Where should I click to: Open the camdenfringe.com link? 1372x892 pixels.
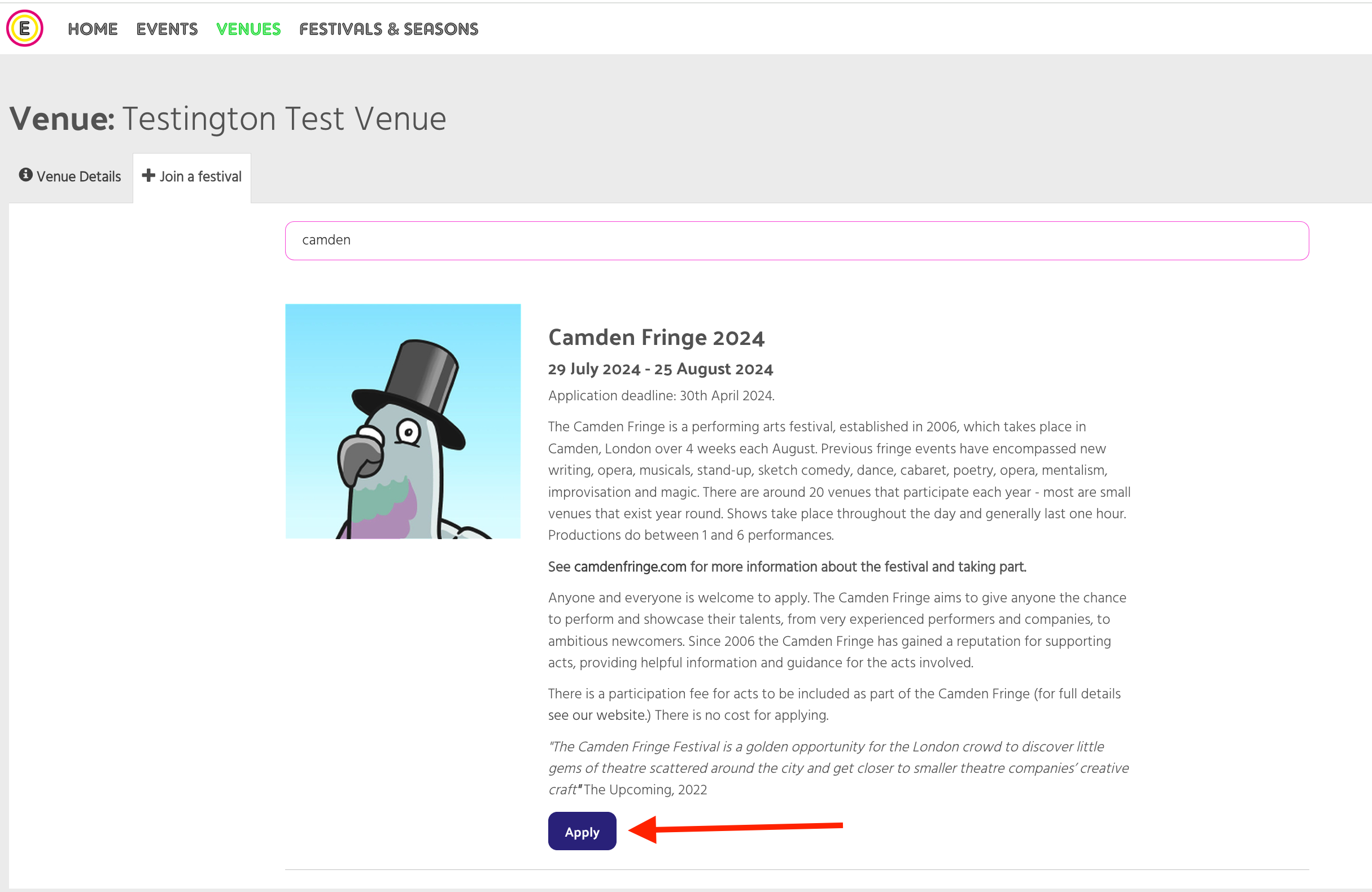point(630,567)
